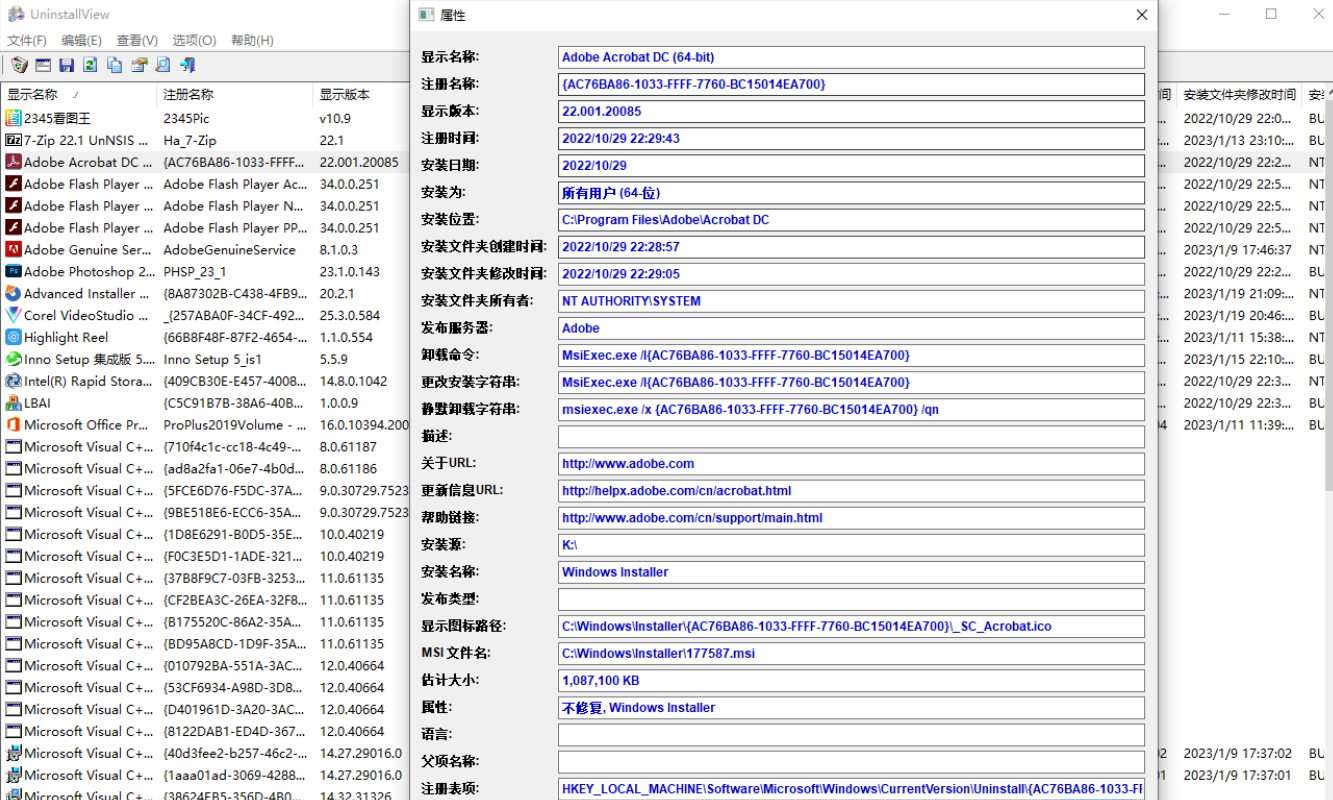The width and height of the screenshot is (1333, 800).
Task: Open the 选项(O) menu
Action: (194, 40)
